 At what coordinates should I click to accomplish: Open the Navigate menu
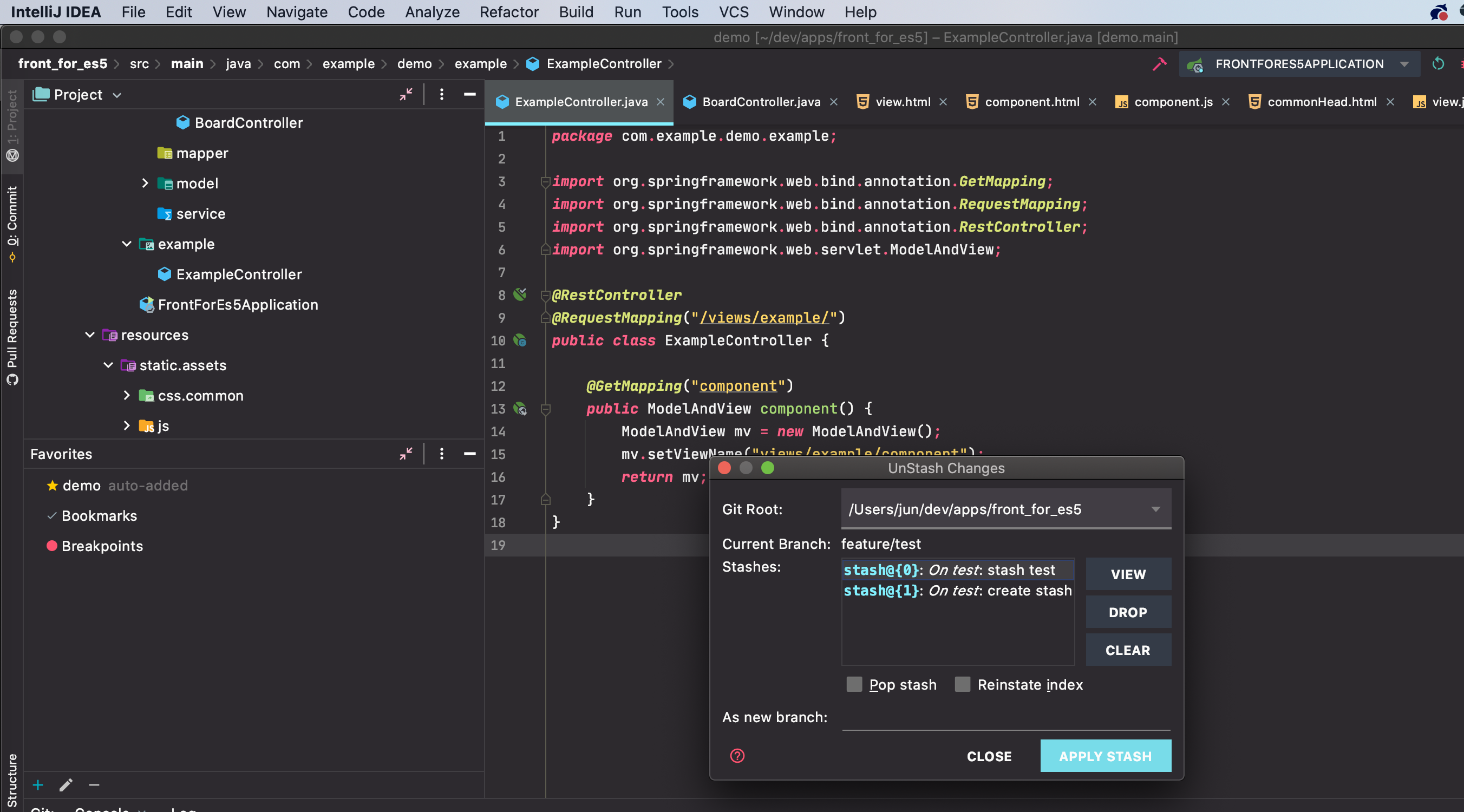tap(297, 12)
